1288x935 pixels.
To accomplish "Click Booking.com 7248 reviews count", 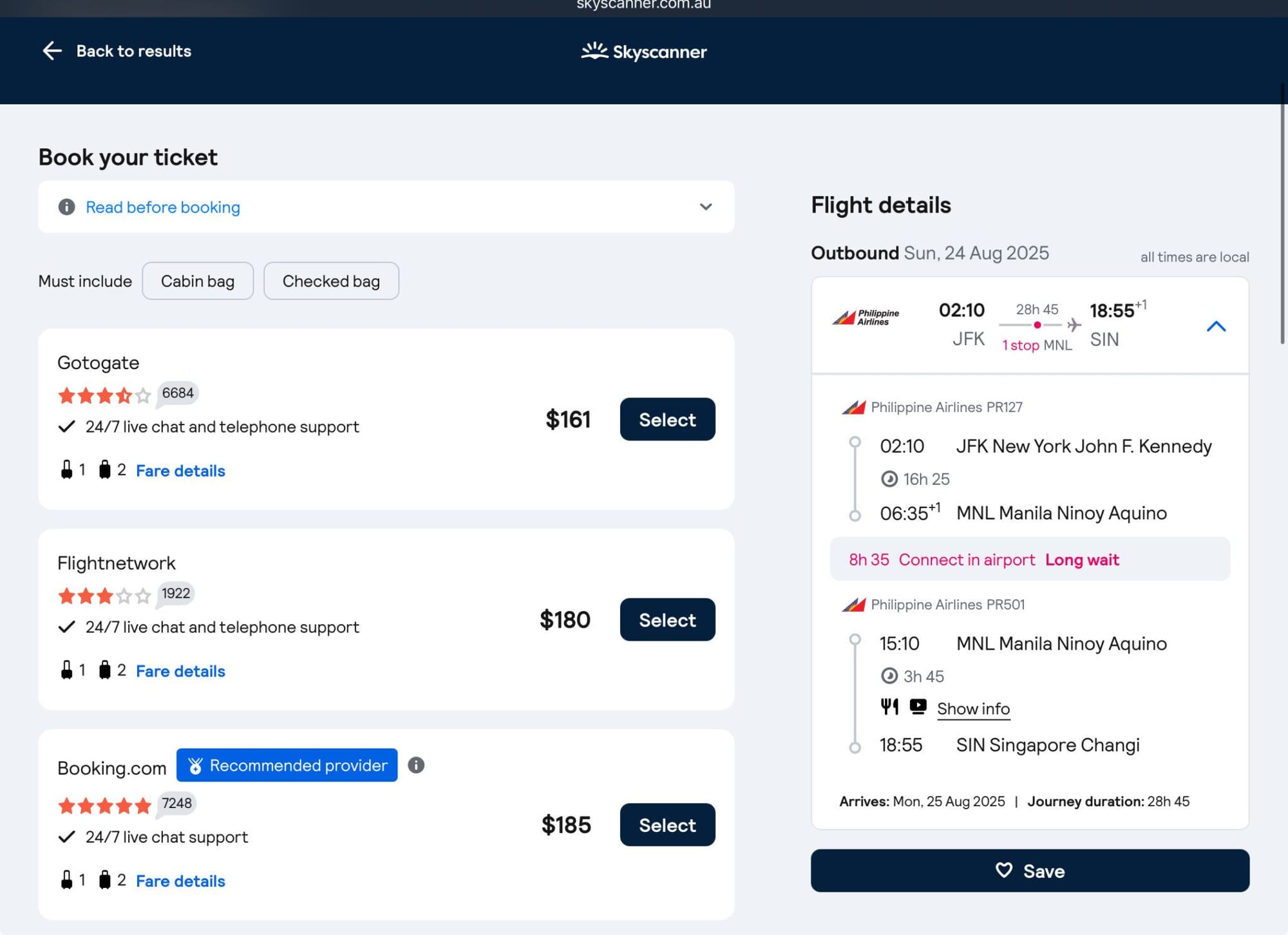I will (176, 803).
